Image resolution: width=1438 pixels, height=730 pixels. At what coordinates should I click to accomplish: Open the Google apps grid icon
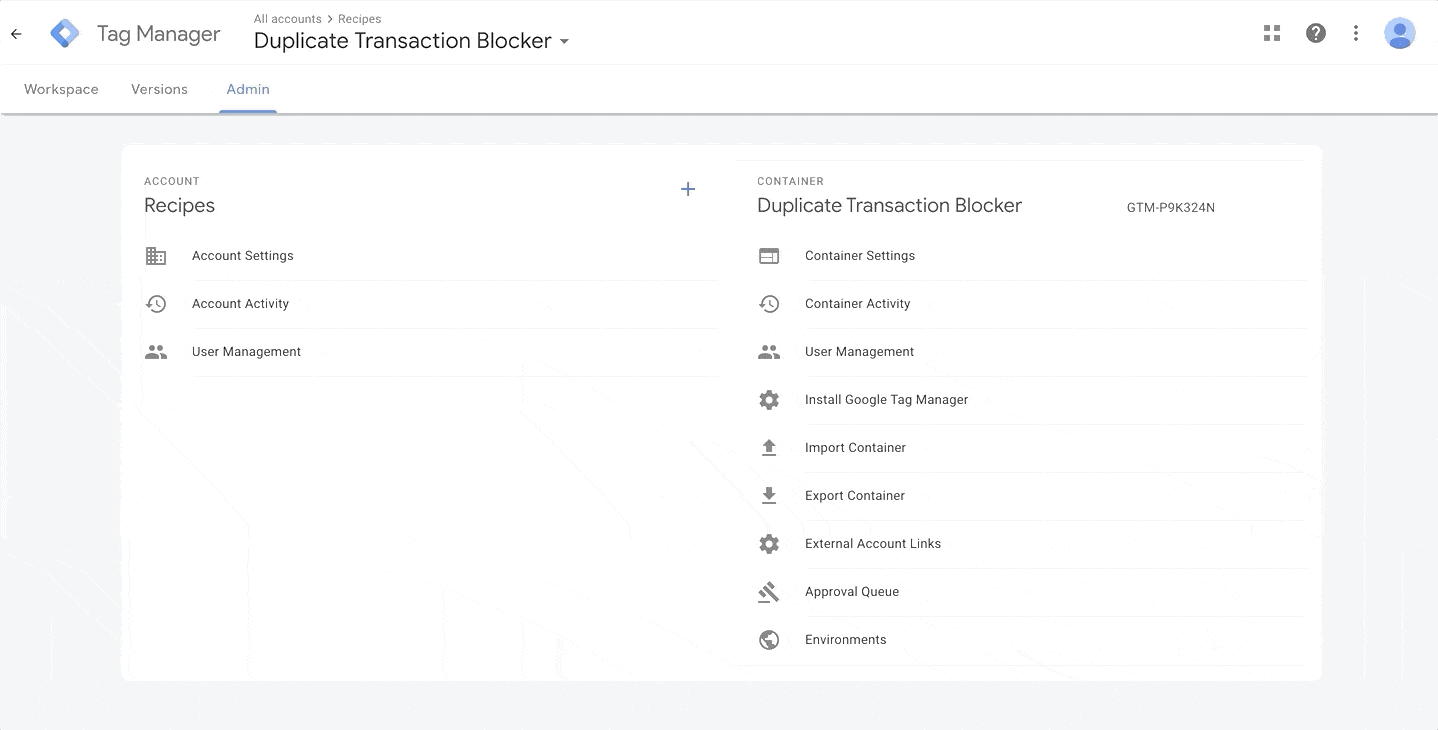pos(1272,33)
